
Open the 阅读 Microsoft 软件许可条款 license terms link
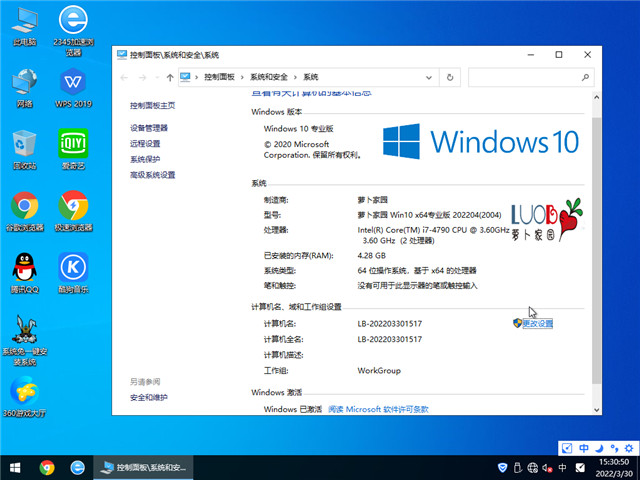(x=378, y=409)
